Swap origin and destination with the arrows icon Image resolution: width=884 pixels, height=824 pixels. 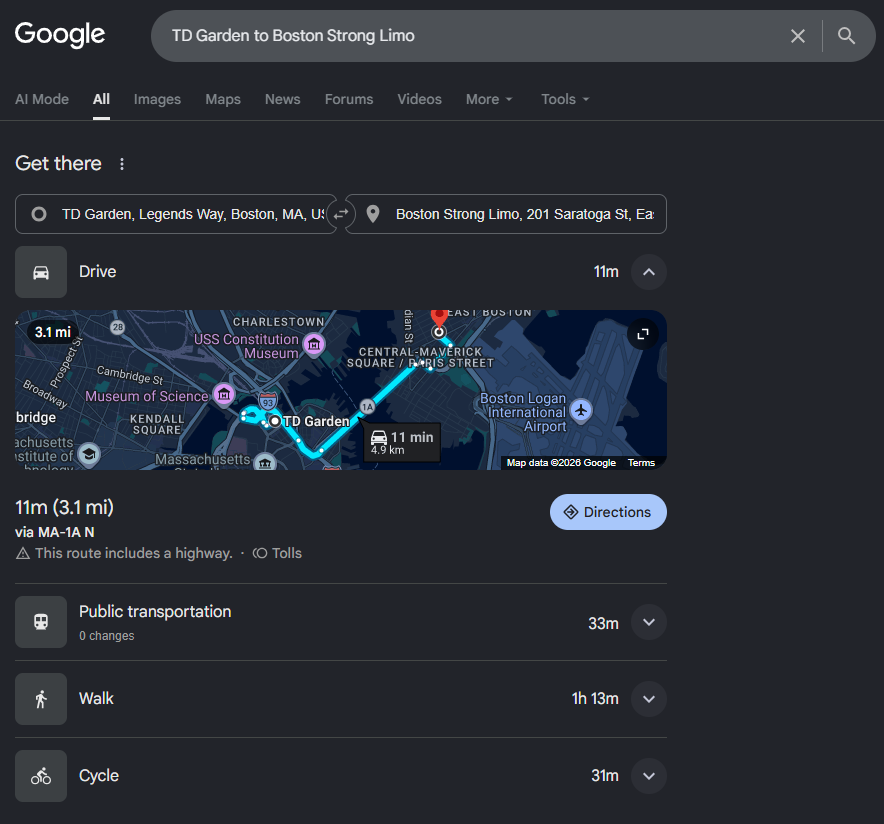point(341,214)
